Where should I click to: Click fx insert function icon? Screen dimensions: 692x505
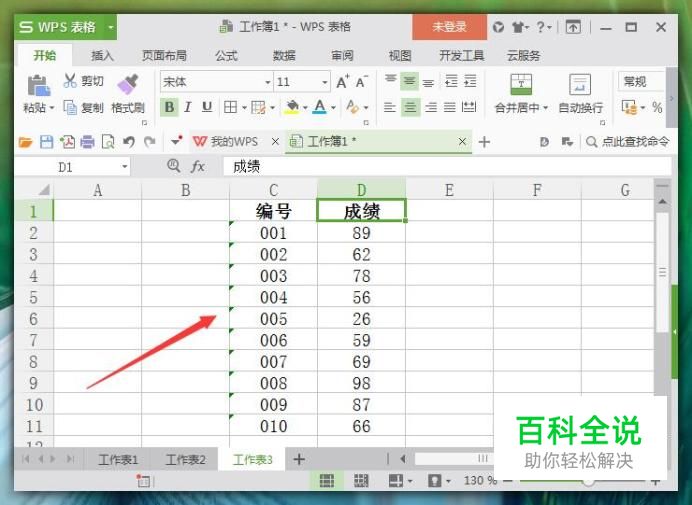click(198, 166)
